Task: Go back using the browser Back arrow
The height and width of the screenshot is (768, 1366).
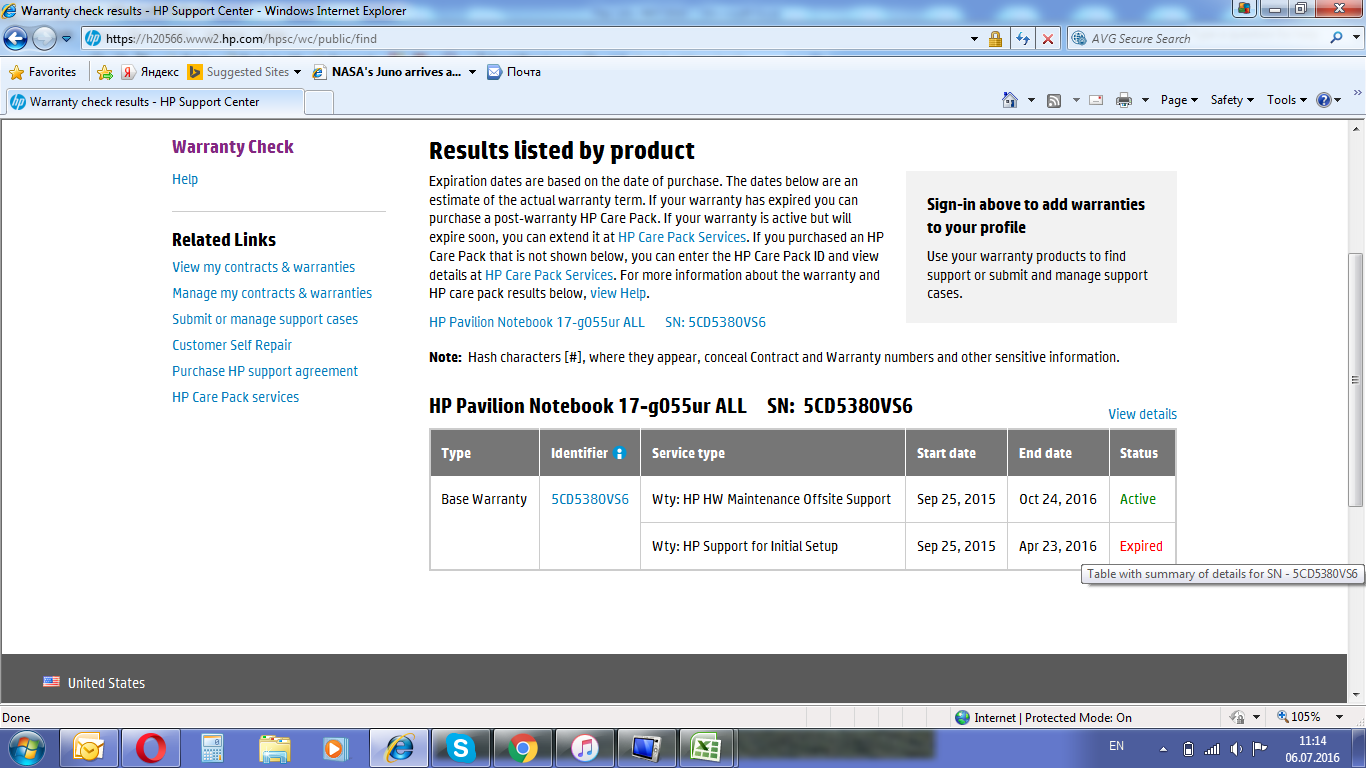Action: (16, 39)
